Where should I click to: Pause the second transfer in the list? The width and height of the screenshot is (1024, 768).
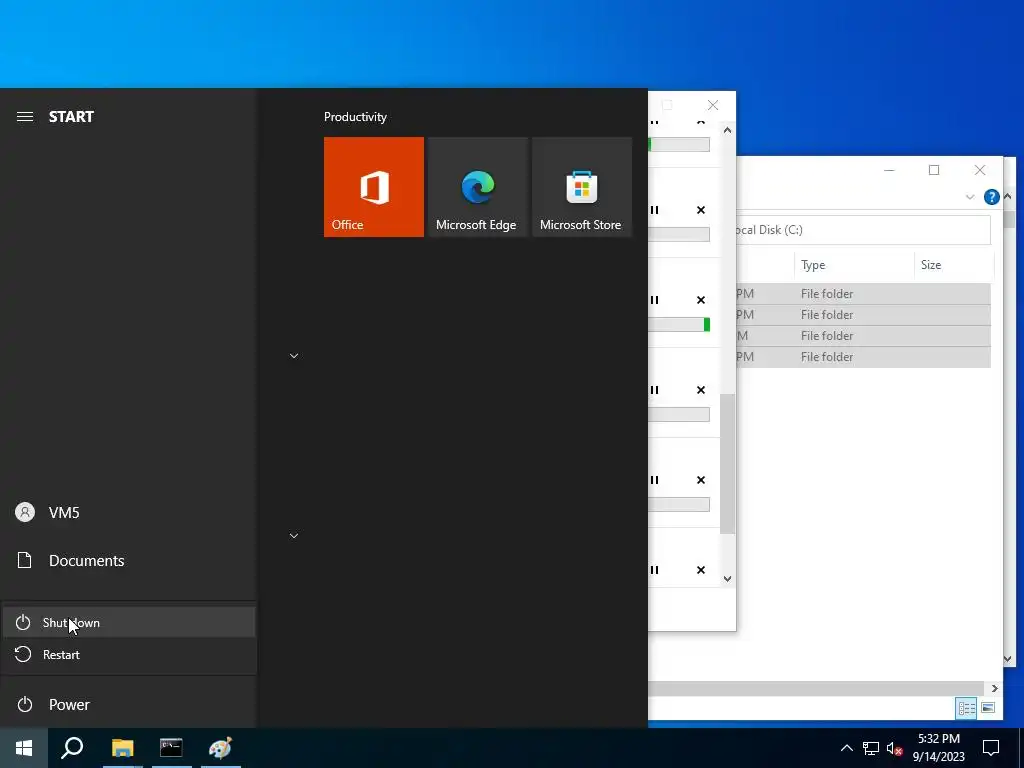click(x=654, y=210)
